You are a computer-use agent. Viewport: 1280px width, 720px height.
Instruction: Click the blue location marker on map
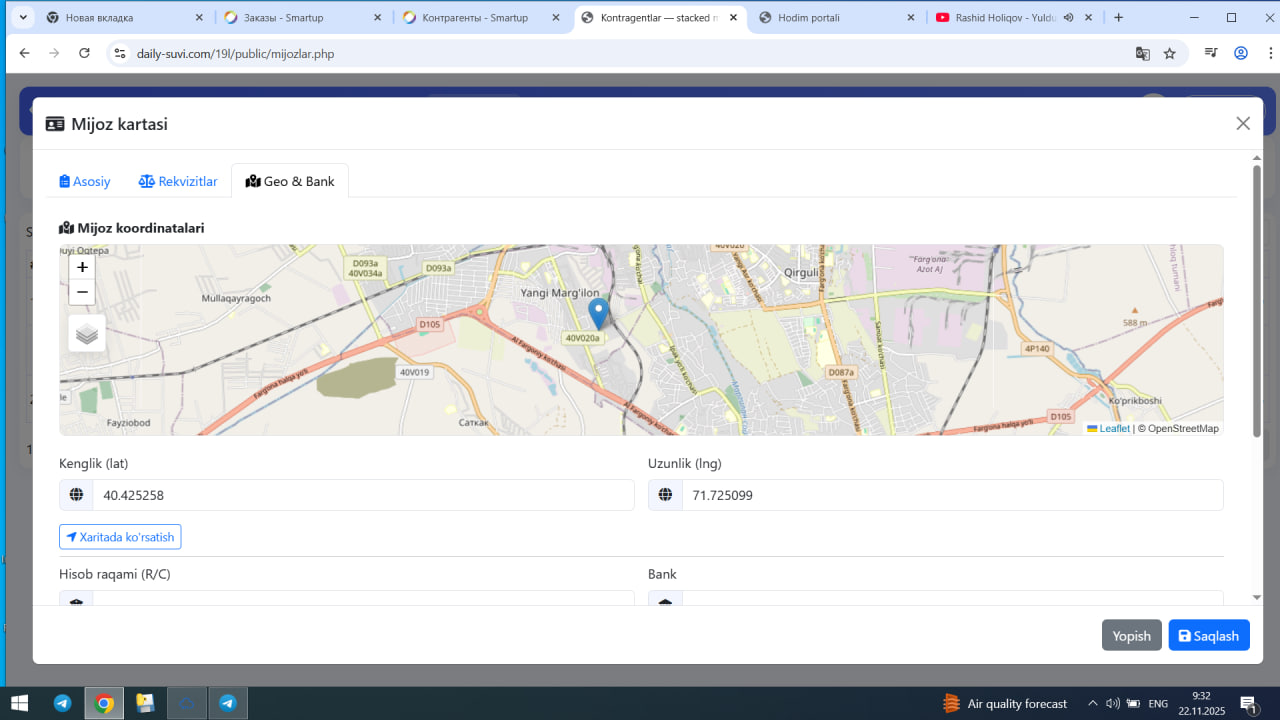pyautogui.click(x=598, y=313)
